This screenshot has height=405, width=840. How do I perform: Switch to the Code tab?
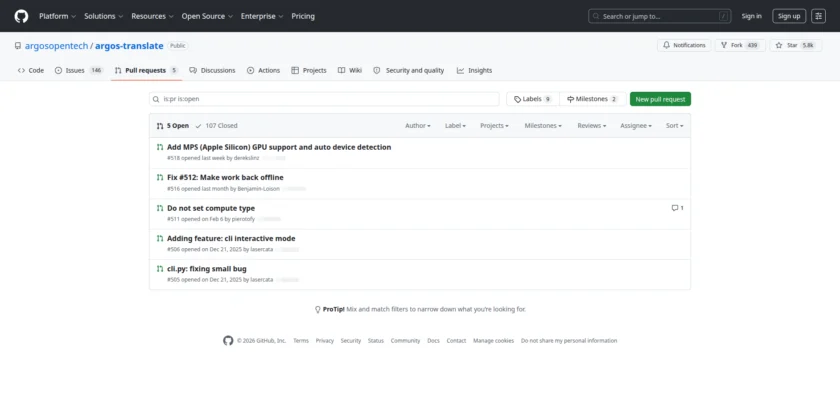31,70
